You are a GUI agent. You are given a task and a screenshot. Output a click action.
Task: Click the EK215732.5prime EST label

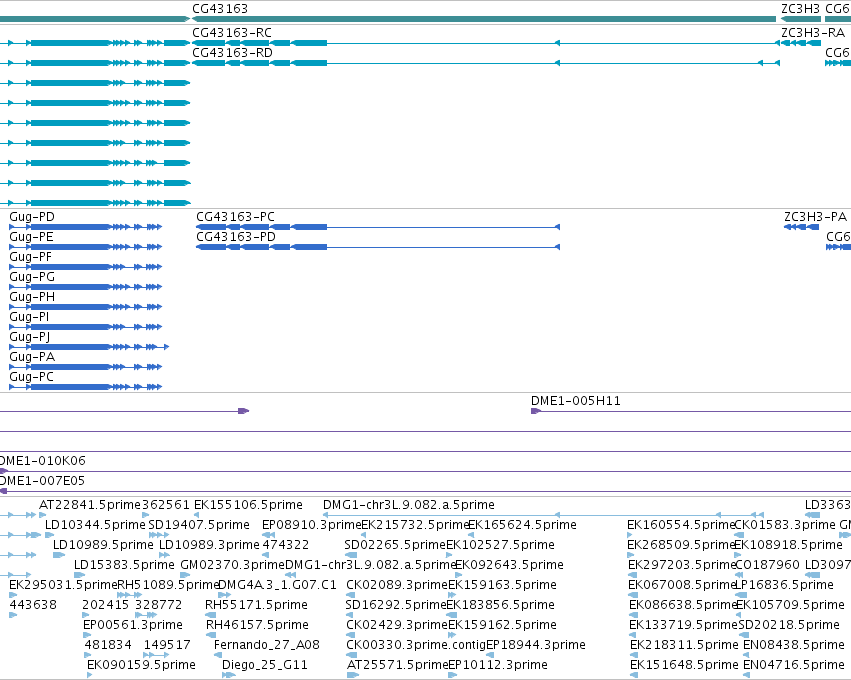point(415,525)
